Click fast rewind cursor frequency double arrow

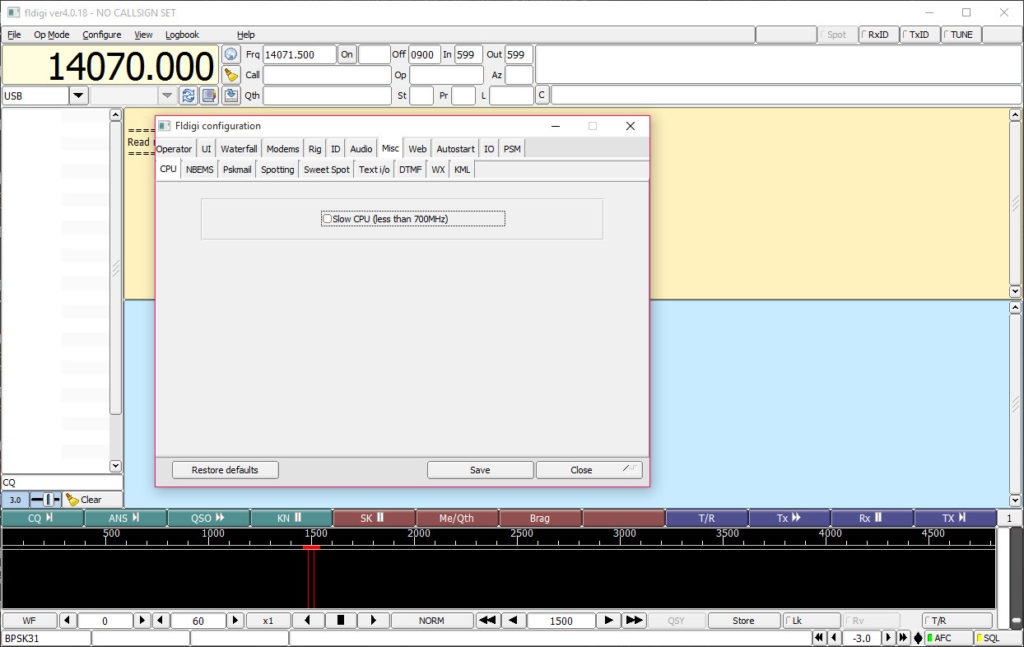pos(487,620)
